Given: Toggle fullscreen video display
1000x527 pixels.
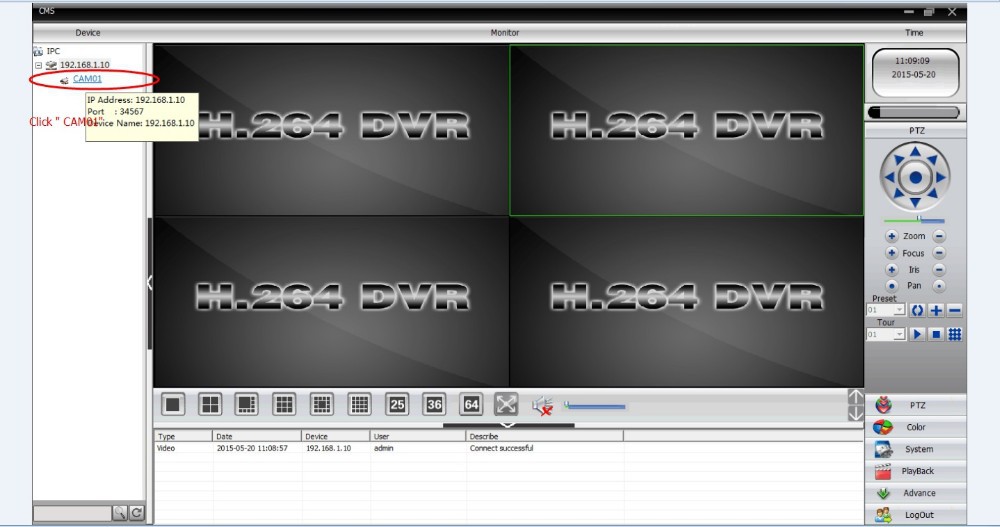Looking at the screenshot, I should [506, 404].
